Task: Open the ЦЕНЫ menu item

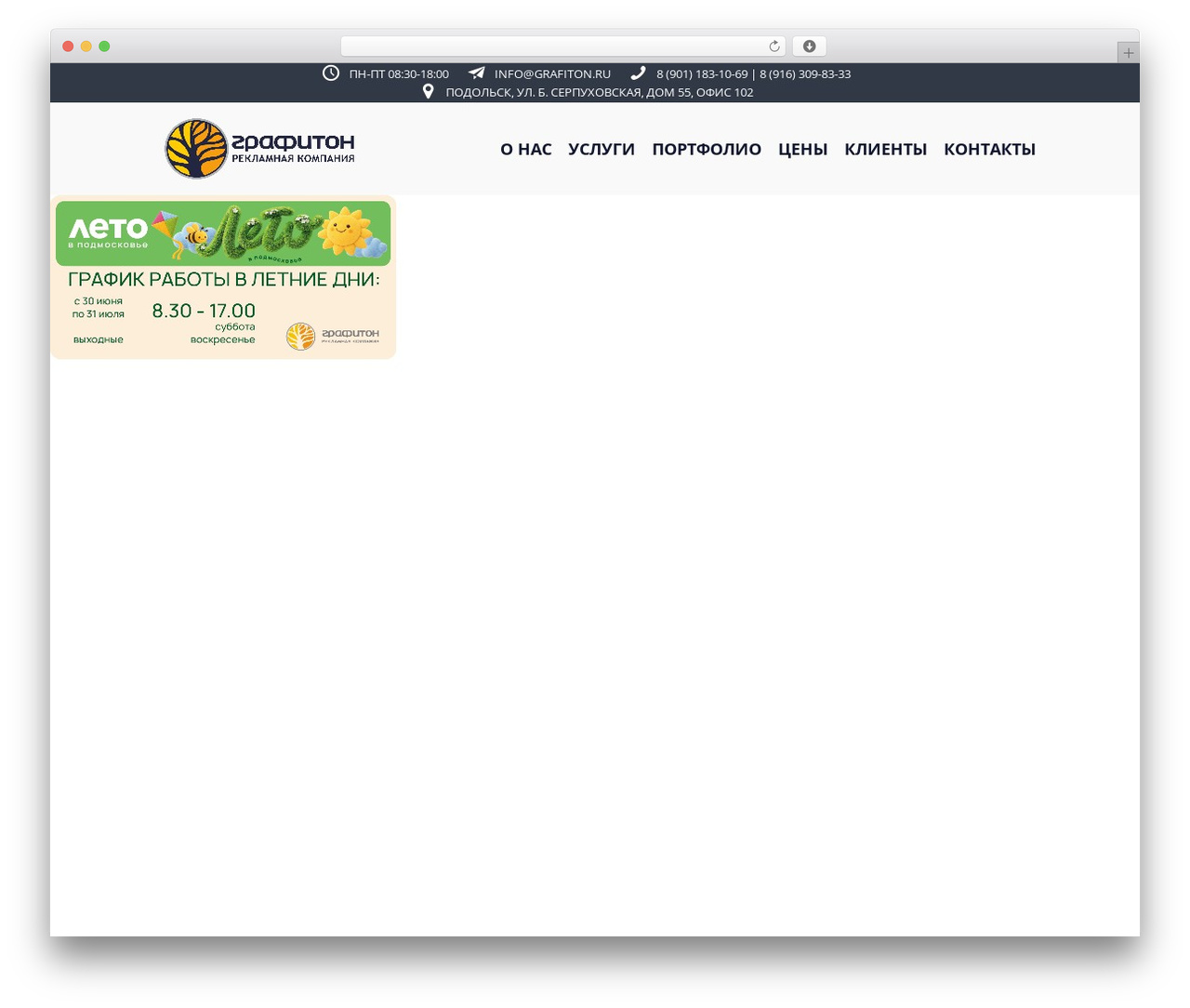Action: point(802,149)
